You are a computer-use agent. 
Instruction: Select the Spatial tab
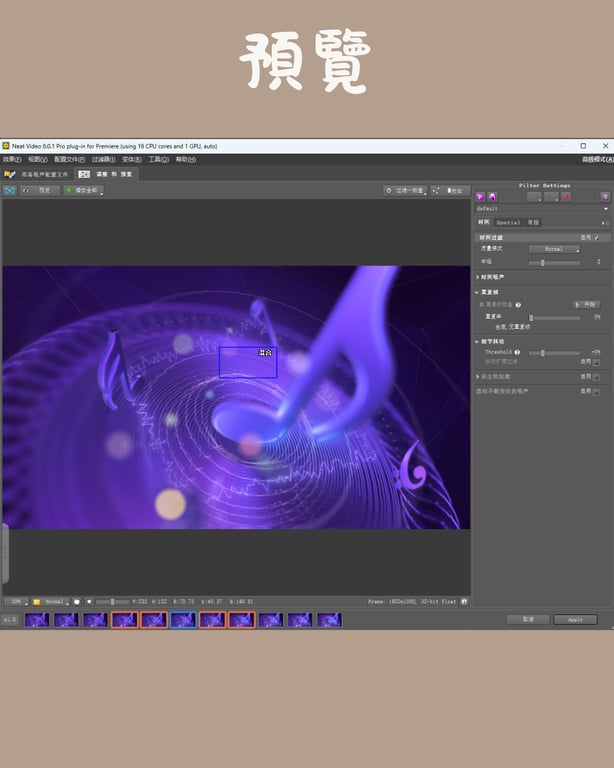pyautogui.click(x=508, y=222)
